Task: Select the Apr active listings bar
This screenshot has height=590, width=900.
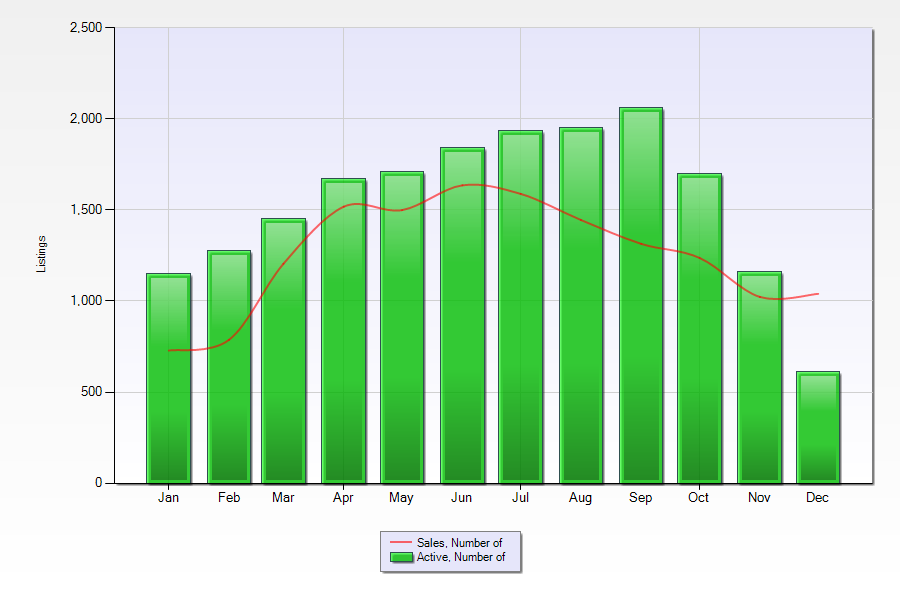Action: pos(343,331)
